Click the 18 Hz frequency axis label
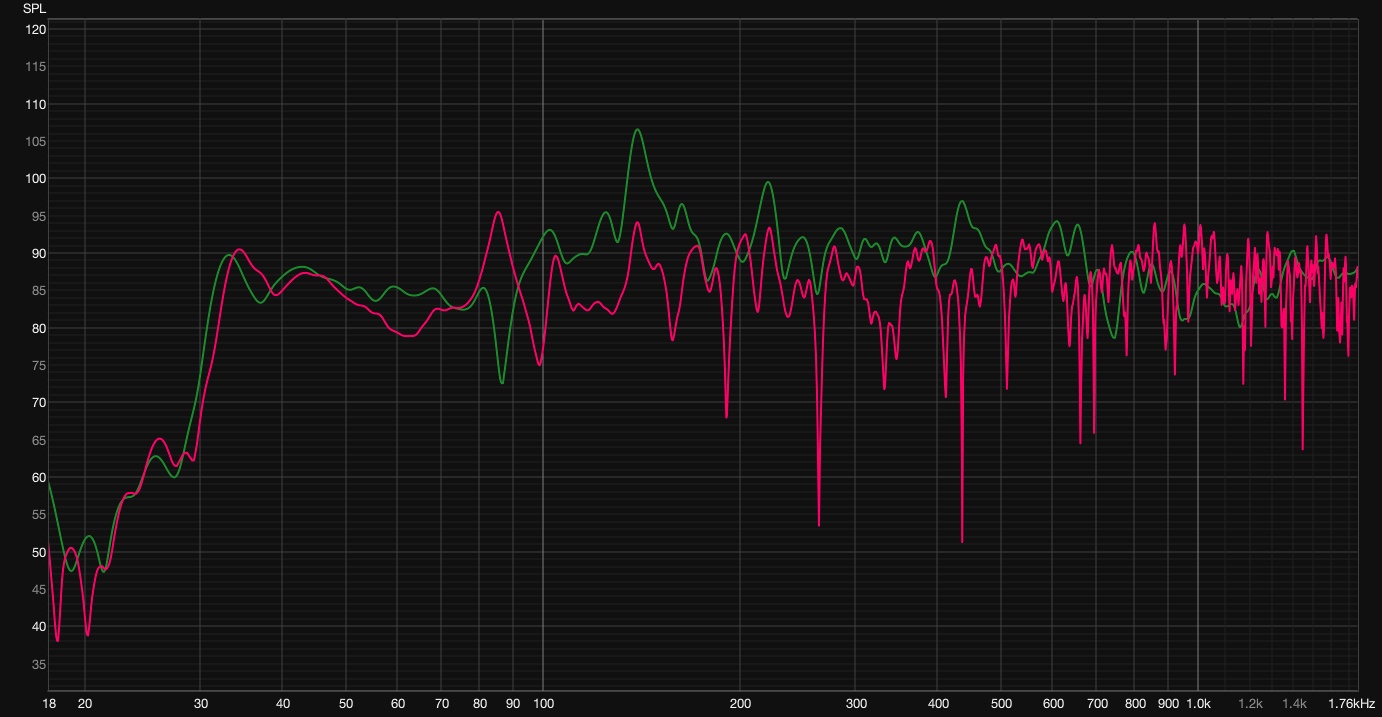This screenshot has width=1382, height=717. click(x=49, y=704)
